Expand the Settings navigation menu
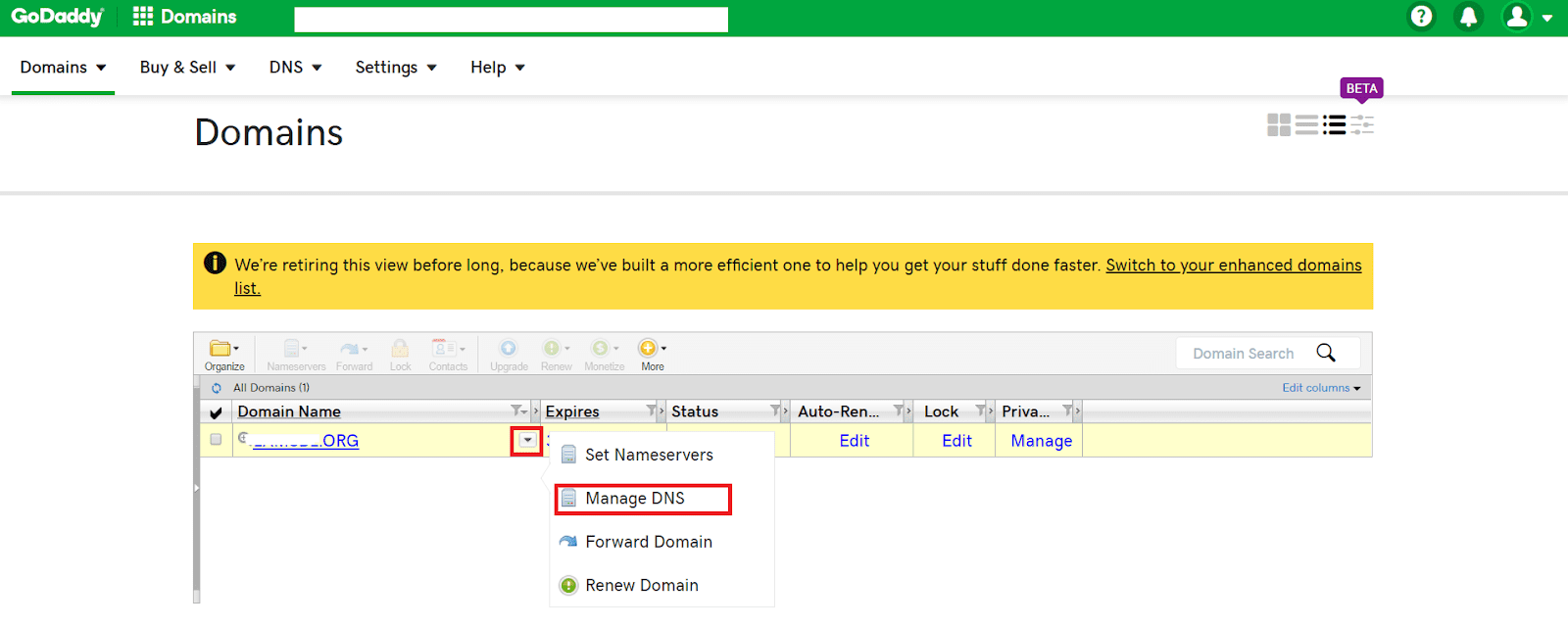The height and width of the screenshot is (628, 1568). [396, 67]
